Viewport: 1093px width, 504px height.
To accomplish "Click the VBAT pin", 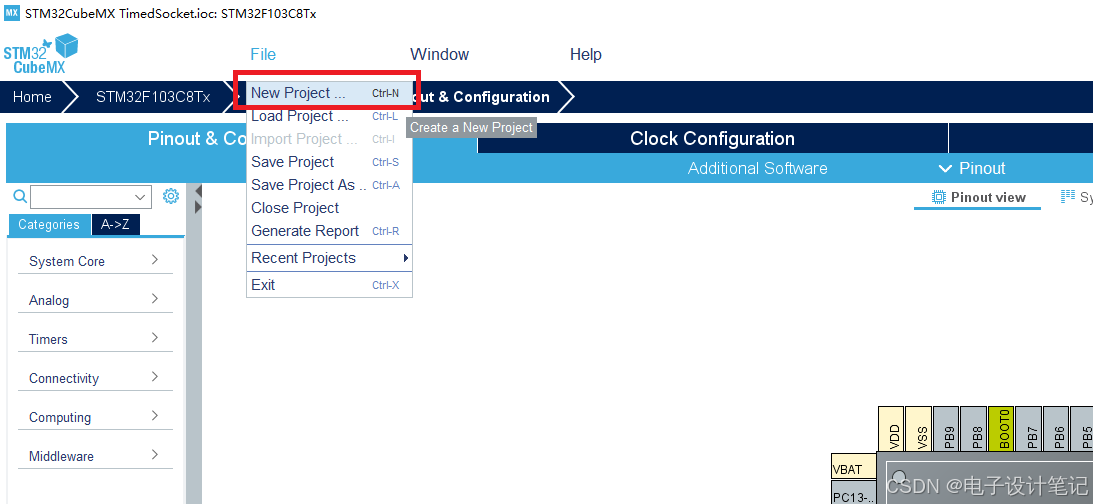I will (854, 466).
